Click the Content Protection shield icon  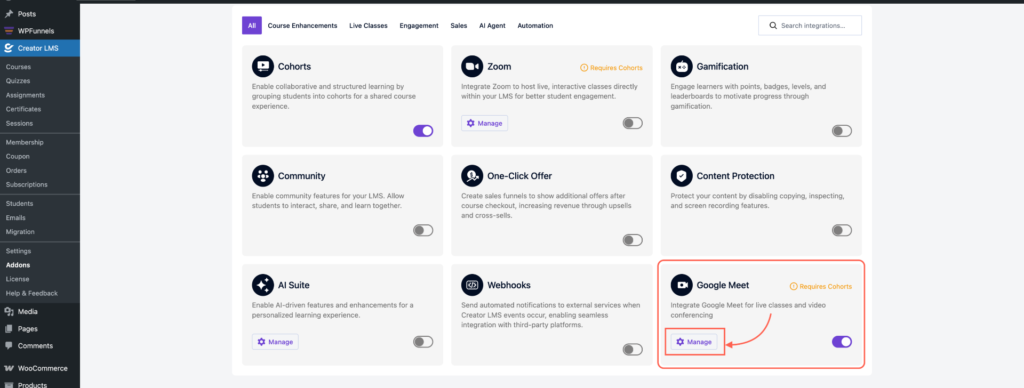[681, 176]
